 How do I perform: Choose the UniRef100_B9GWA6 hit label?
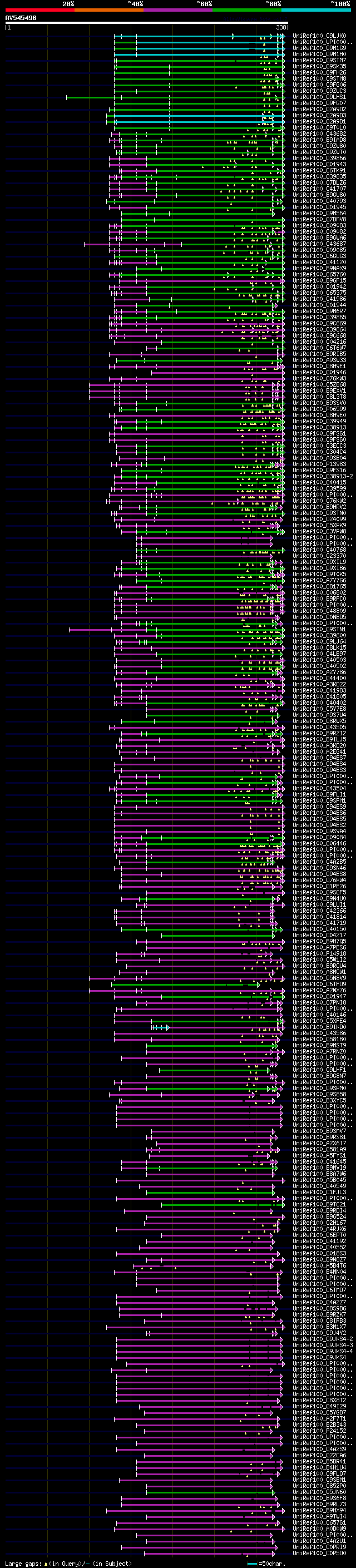pos(319,238)
